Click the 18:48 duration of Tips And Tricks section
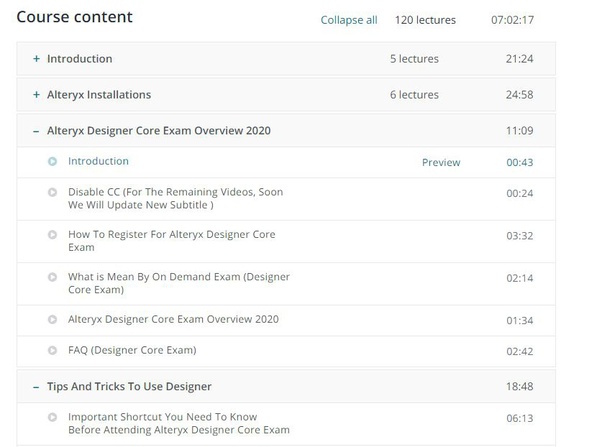Viewport: 602px width, 447px height. [519, 386]
